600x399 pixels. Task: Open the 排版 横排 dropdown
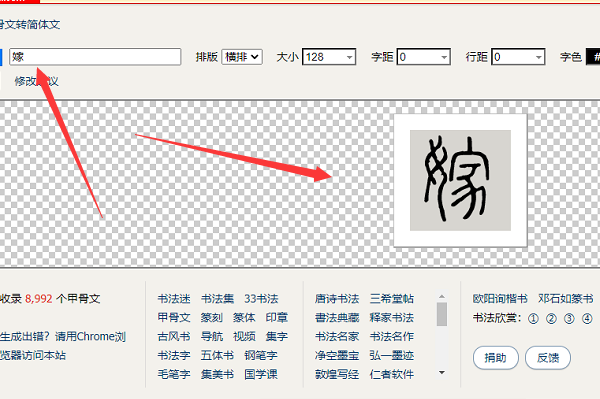click(242, 57)
